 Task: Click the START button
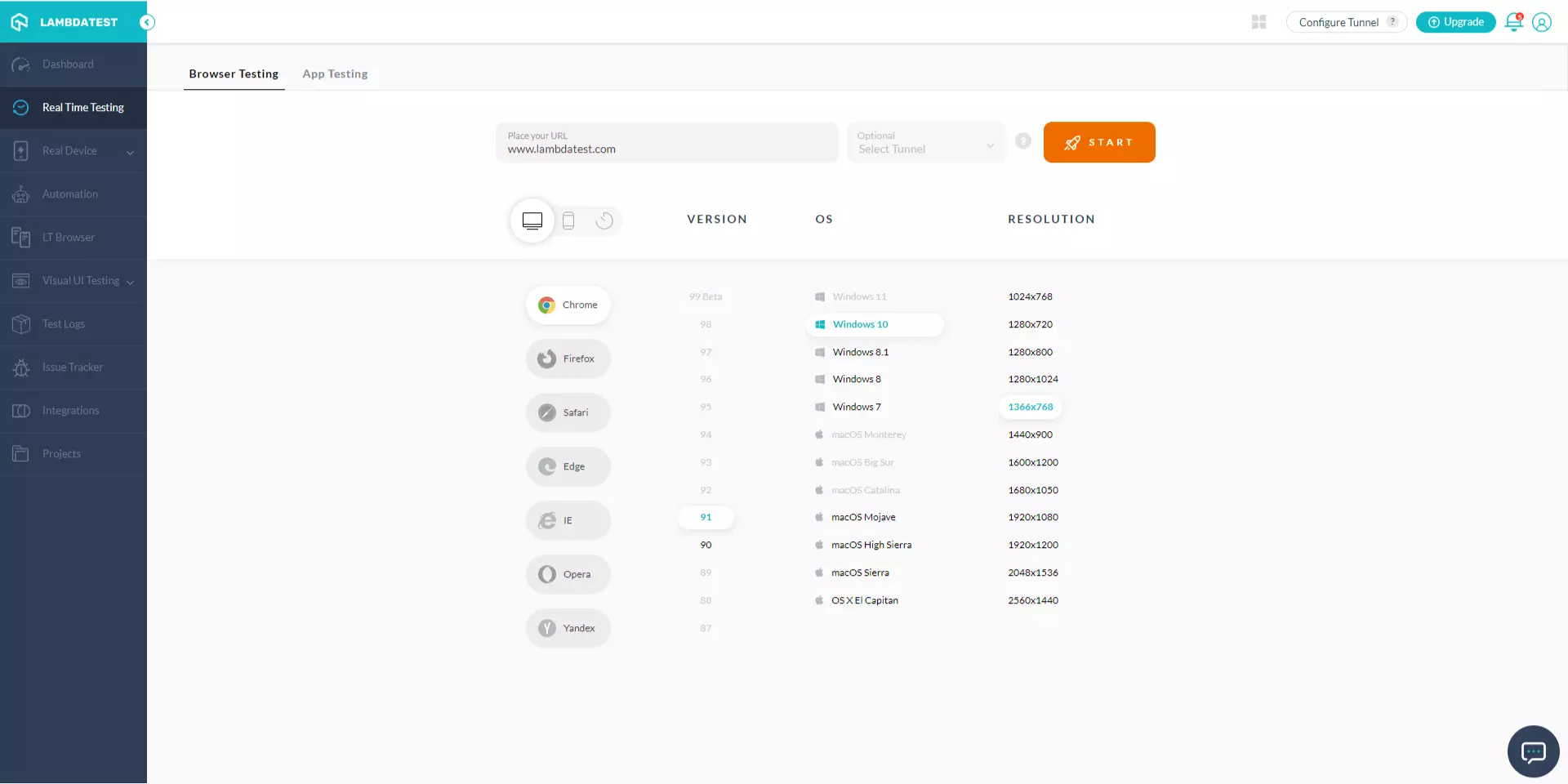click(1099, 142)
